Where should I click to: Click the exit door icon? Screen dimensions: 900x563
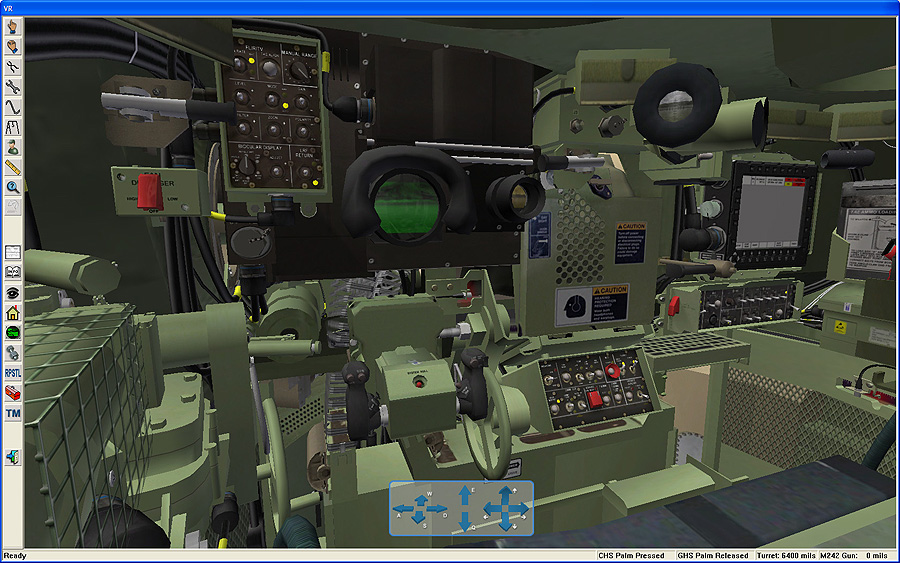click(13, 456)
